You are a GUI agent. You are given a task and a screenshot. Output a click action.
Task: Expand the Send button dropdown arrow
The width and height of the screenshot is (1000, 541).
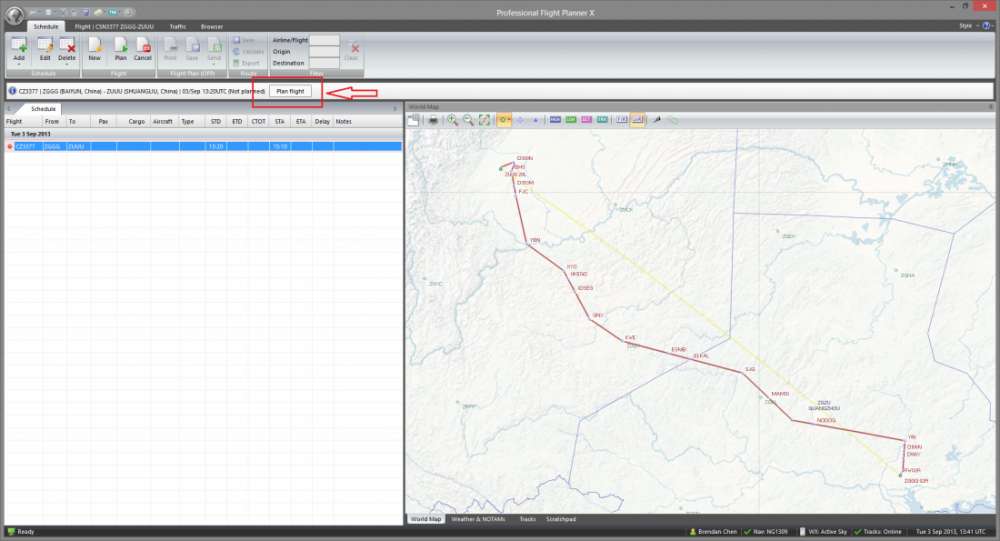tap(214, 64)
